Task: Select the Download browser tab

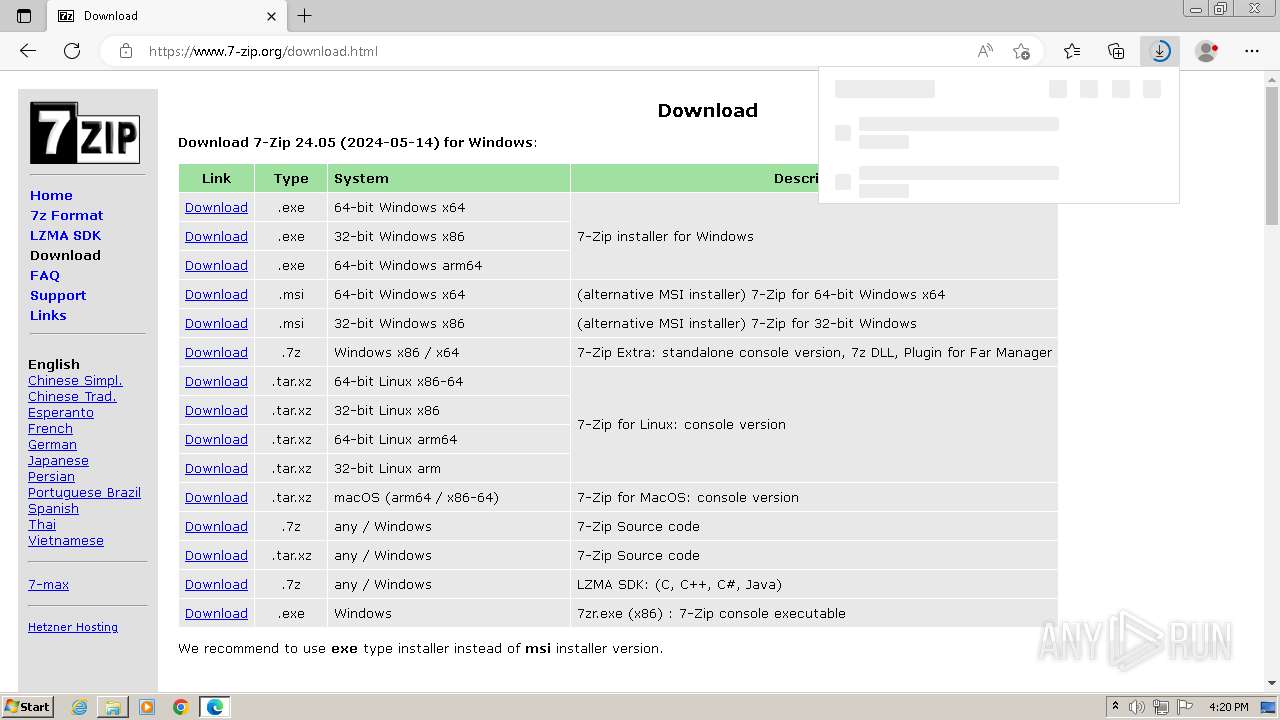Action: (168, 16)
